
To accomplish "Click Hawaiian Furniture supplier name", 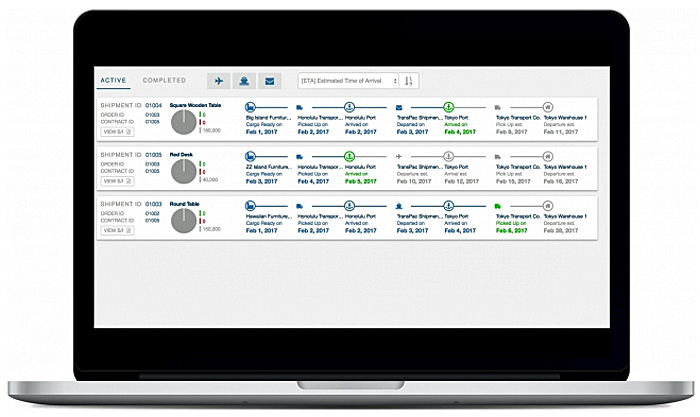I will tap(268, 217).
